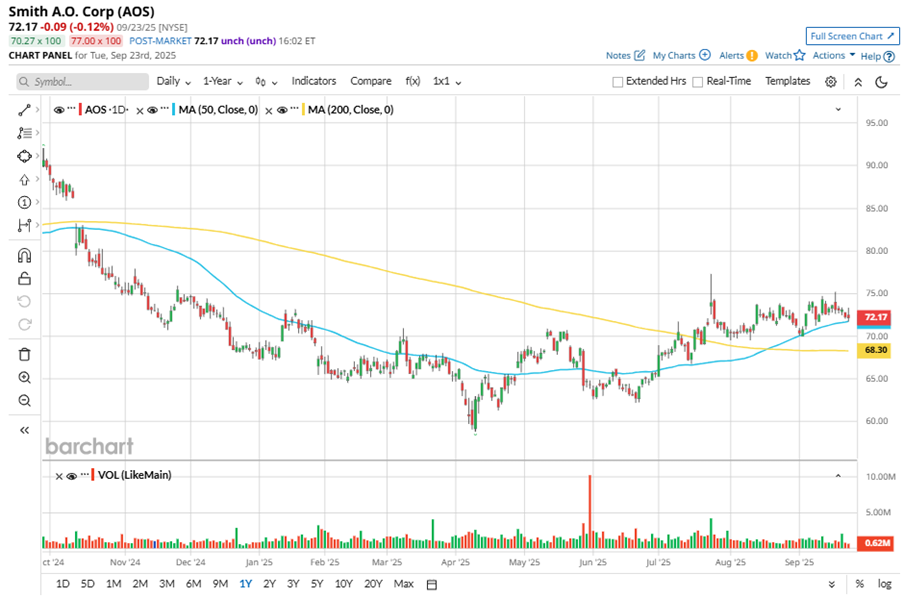
Task: Hide the VOL study via eye icon
Action: click(71, 476)
